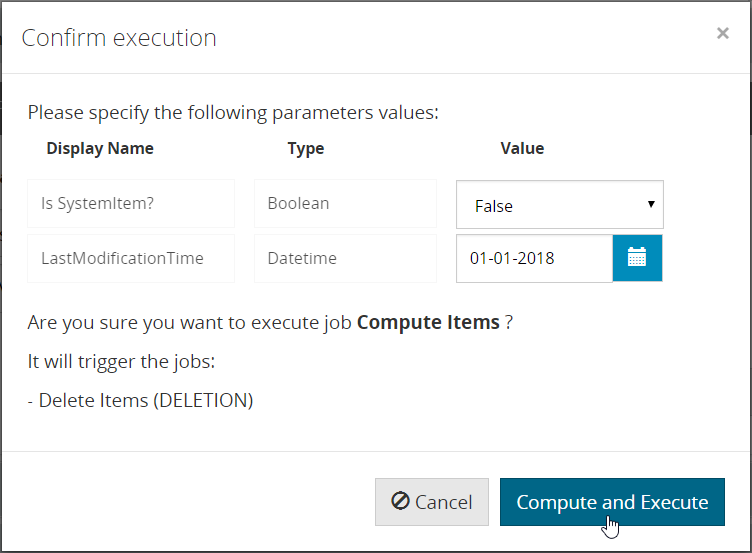Open the False value dropdown
This screenshot has height=553, width=752.
(x=560, y=205)
